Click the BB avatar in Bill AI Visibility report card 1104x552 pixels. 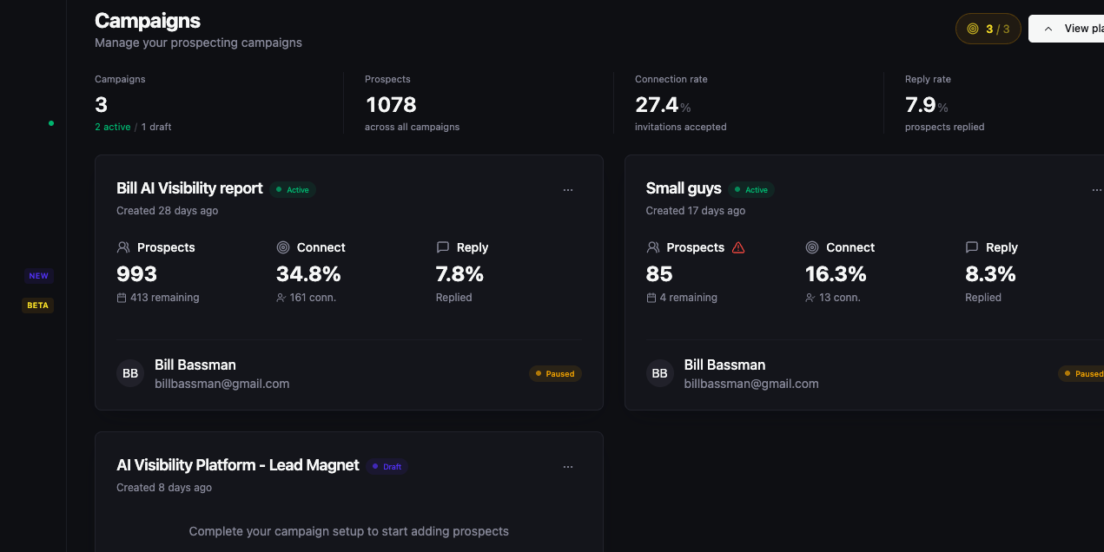(130, 374)
